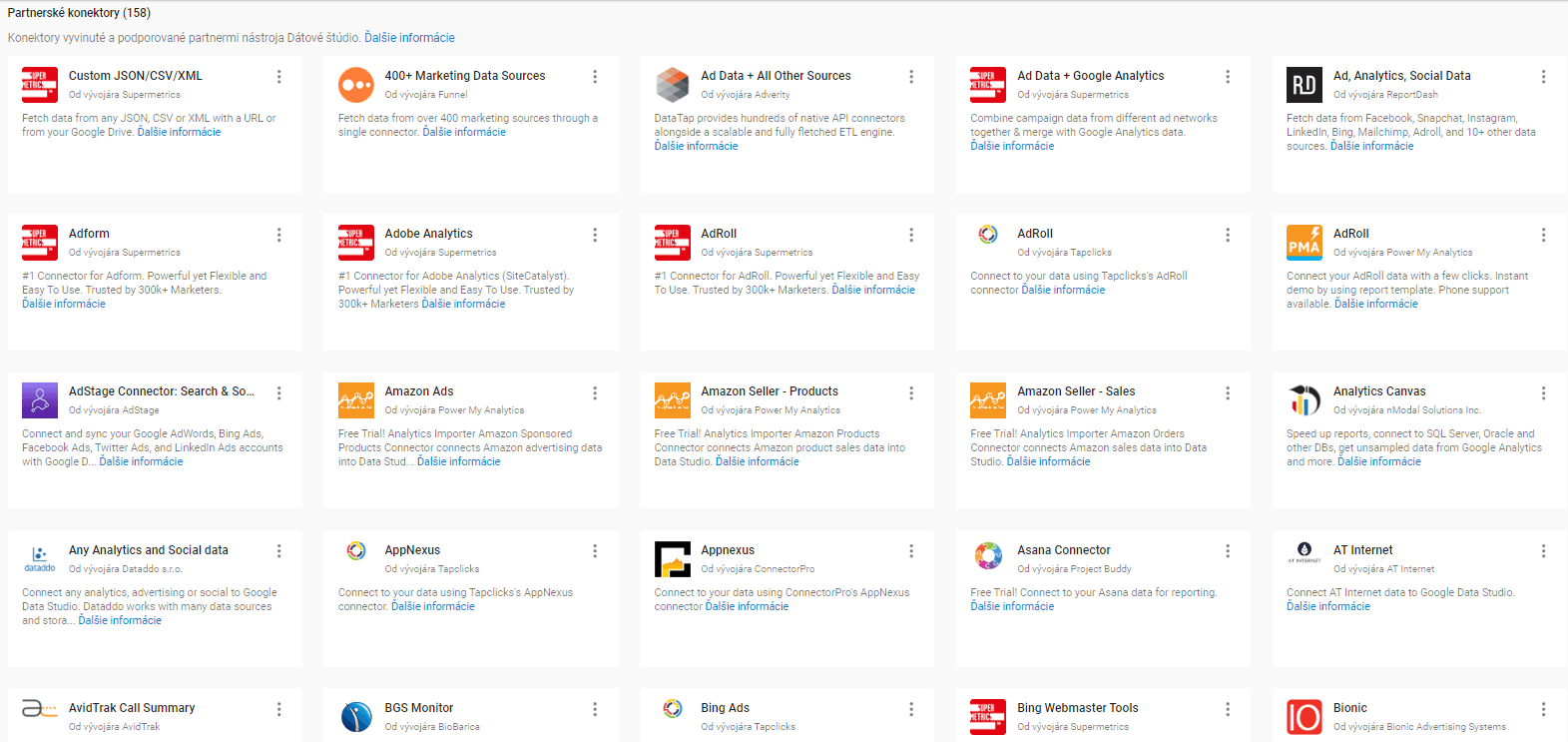1568x742 pixels.
Task: Click the Funnel logo on 400+ Marketing Data Sources
Action: [356, 85]
